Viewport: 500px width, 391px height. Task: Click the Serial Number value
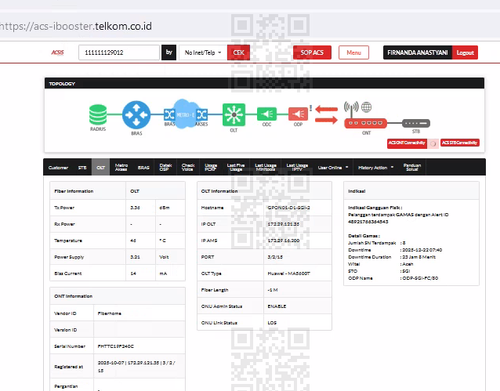[x=115, y=346]
